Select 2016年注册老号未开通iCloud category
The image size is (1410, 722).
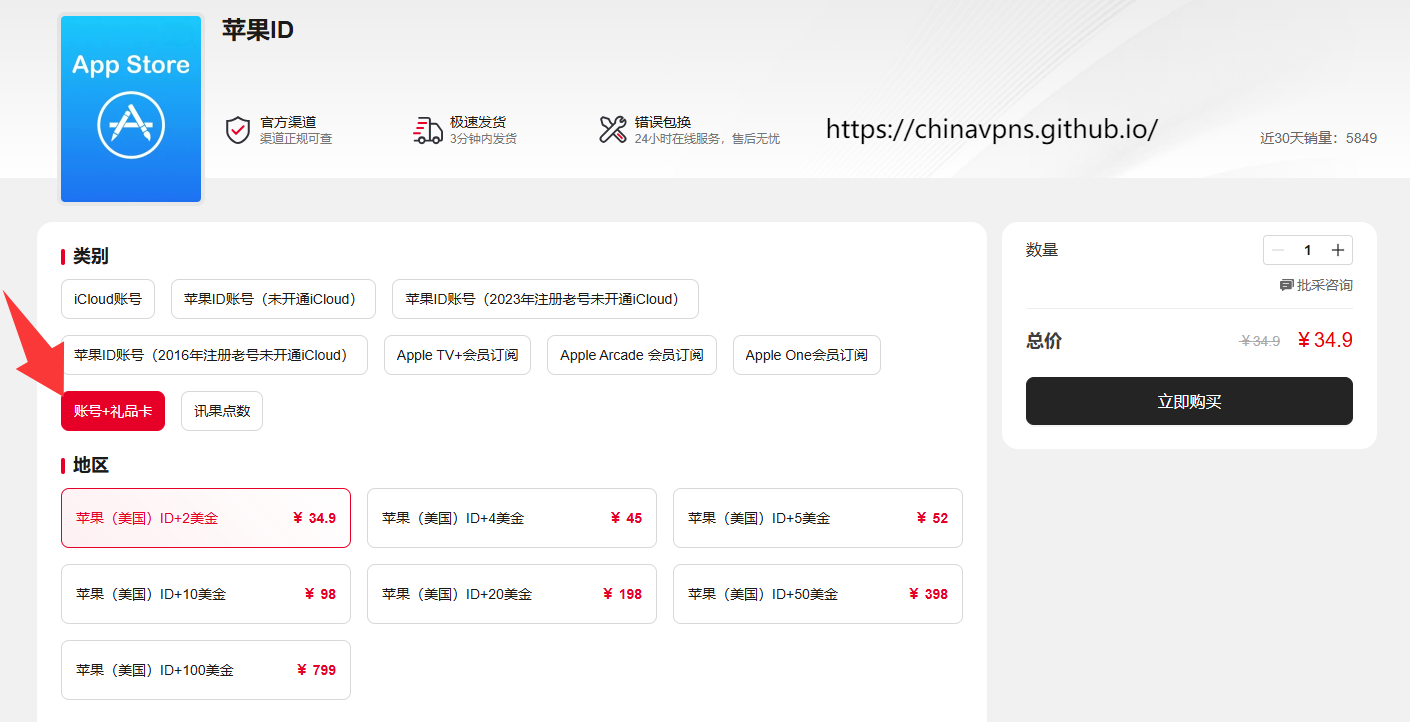[x=214, y=355]
